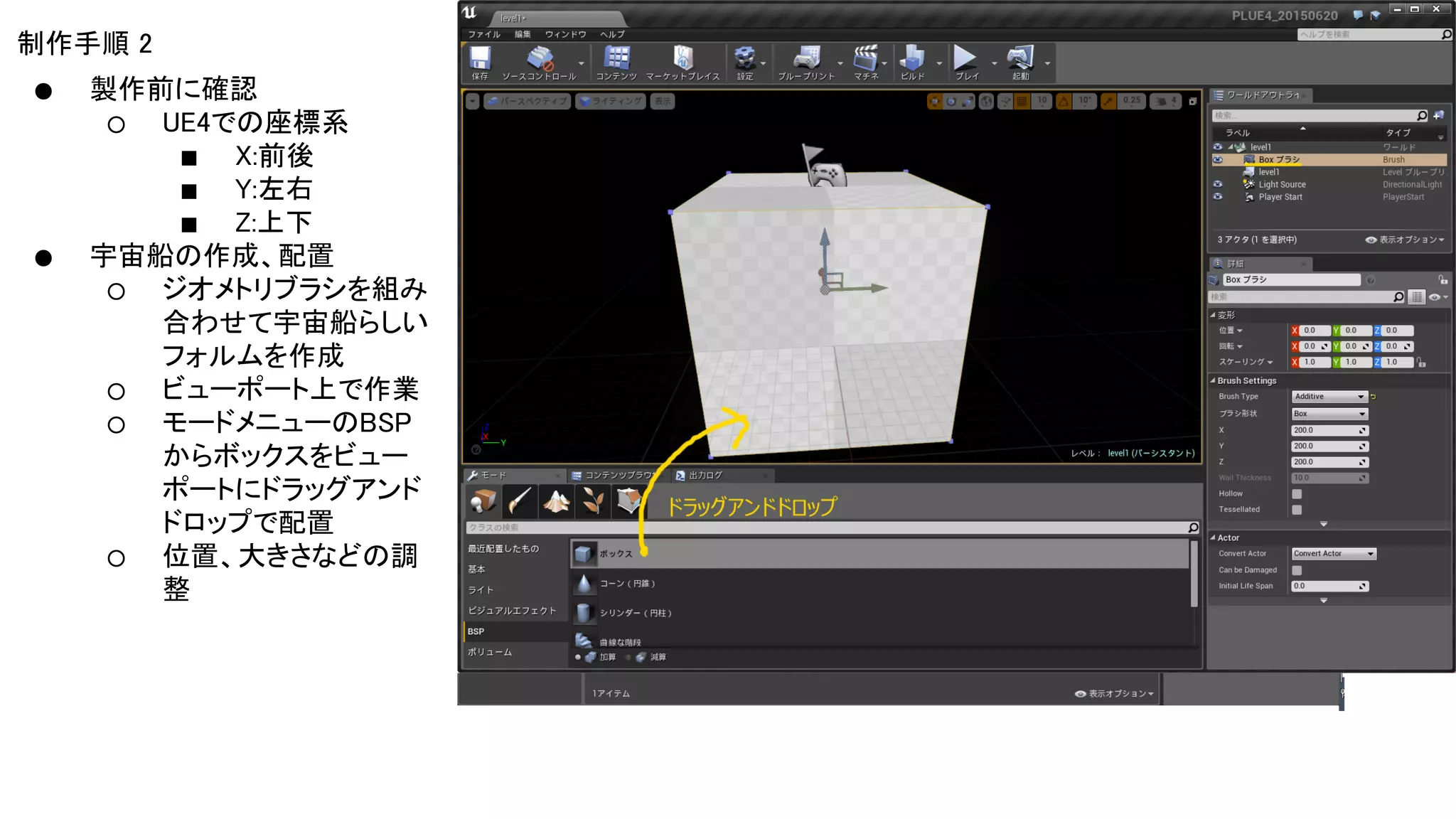
Task: Open the ウィンドウ (Window) menu
Action: (x=566, y=34)
